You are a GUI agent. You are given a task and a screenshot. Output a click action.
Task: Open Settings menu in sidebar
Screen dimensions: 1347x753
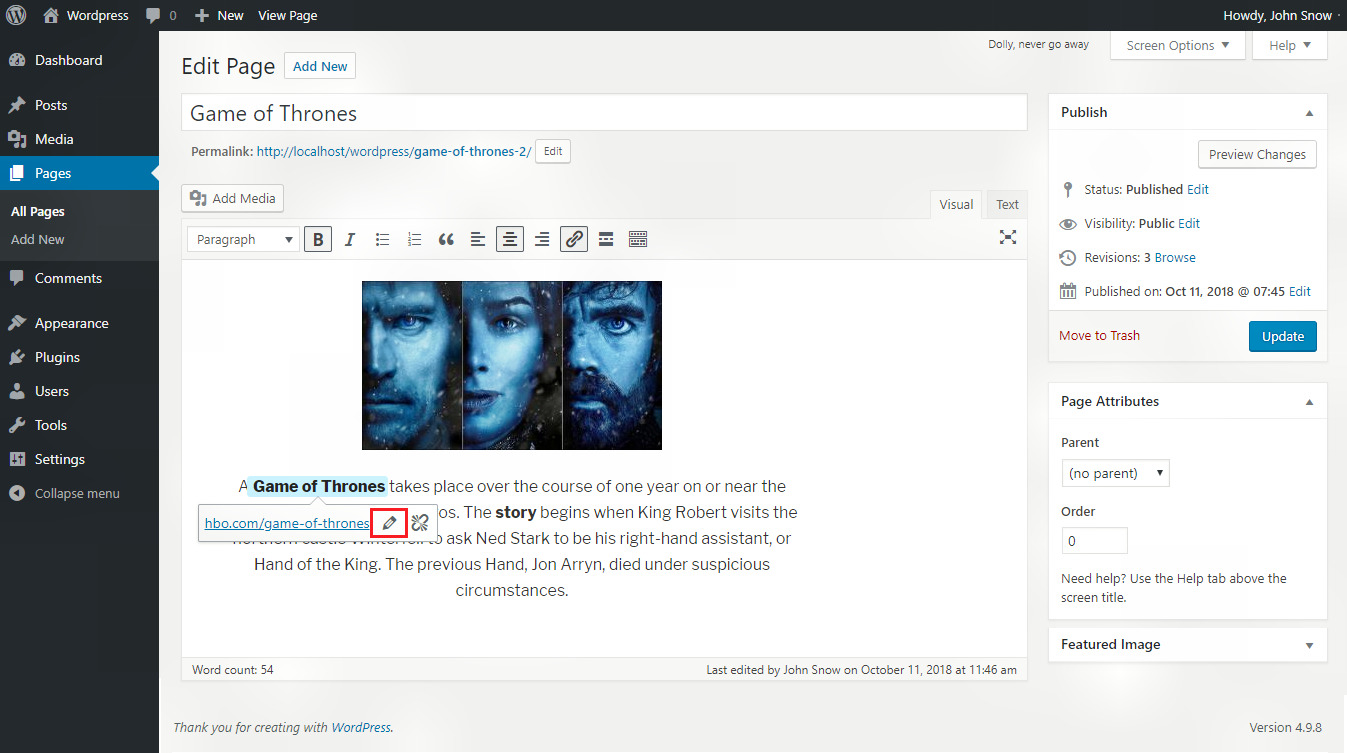[79, 459]
